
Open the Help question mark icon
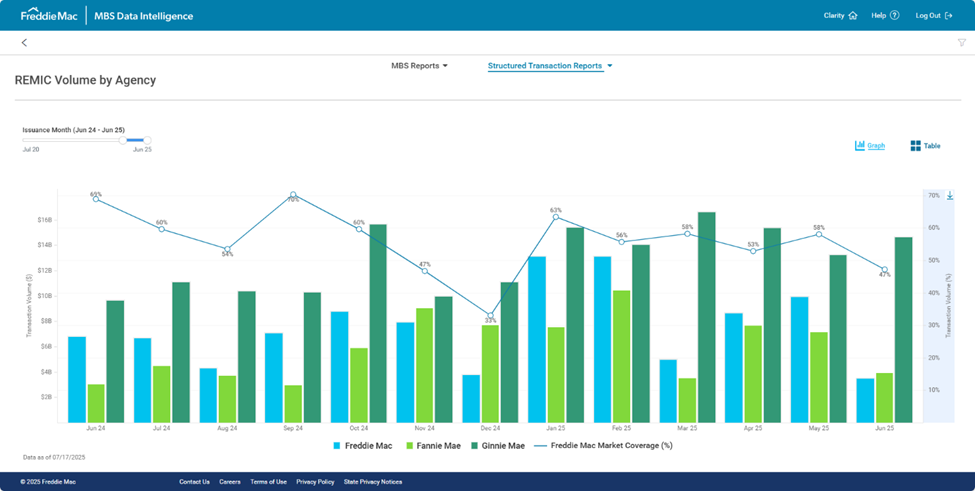(894, 16)
